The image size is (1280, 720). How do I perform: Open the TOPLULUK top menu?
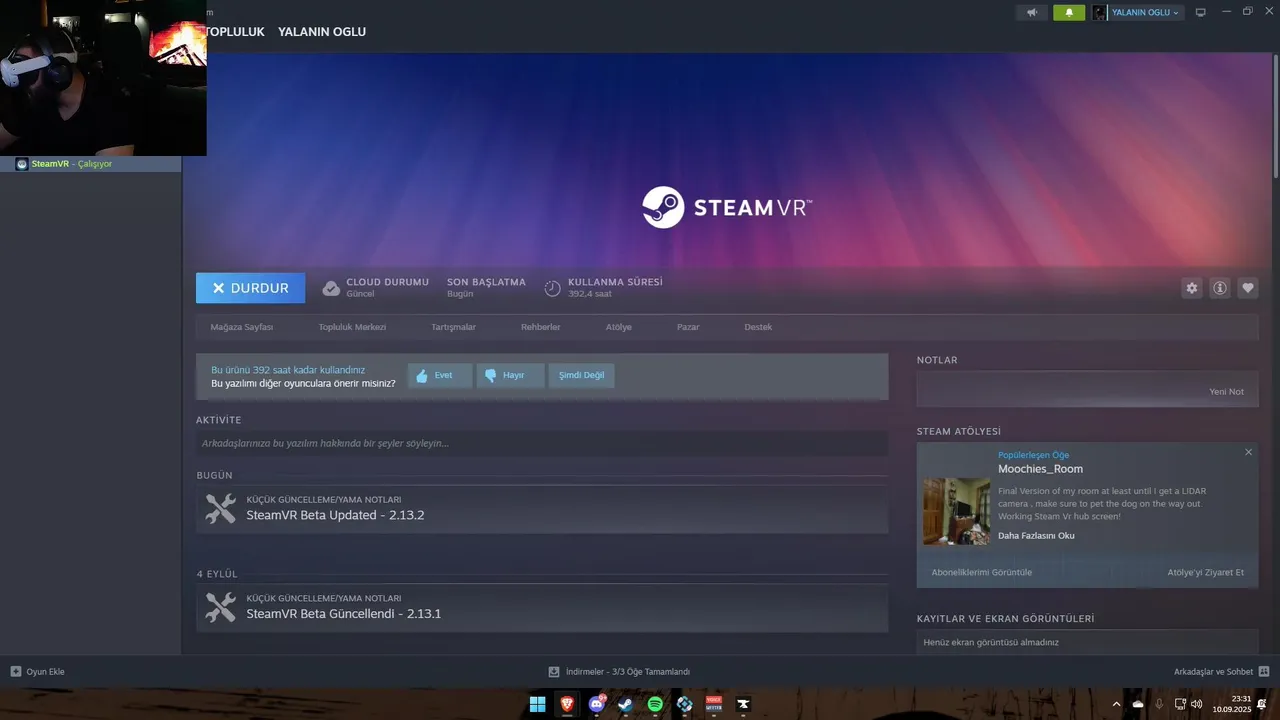point(235,32)
